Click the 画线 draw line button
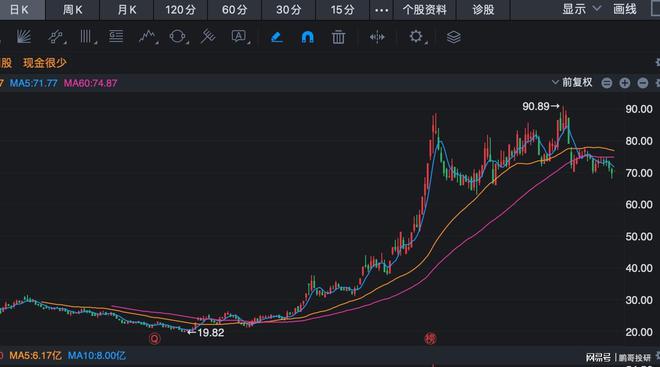The width and height of the screenshot is (660, 367). (x=625, y=9)
